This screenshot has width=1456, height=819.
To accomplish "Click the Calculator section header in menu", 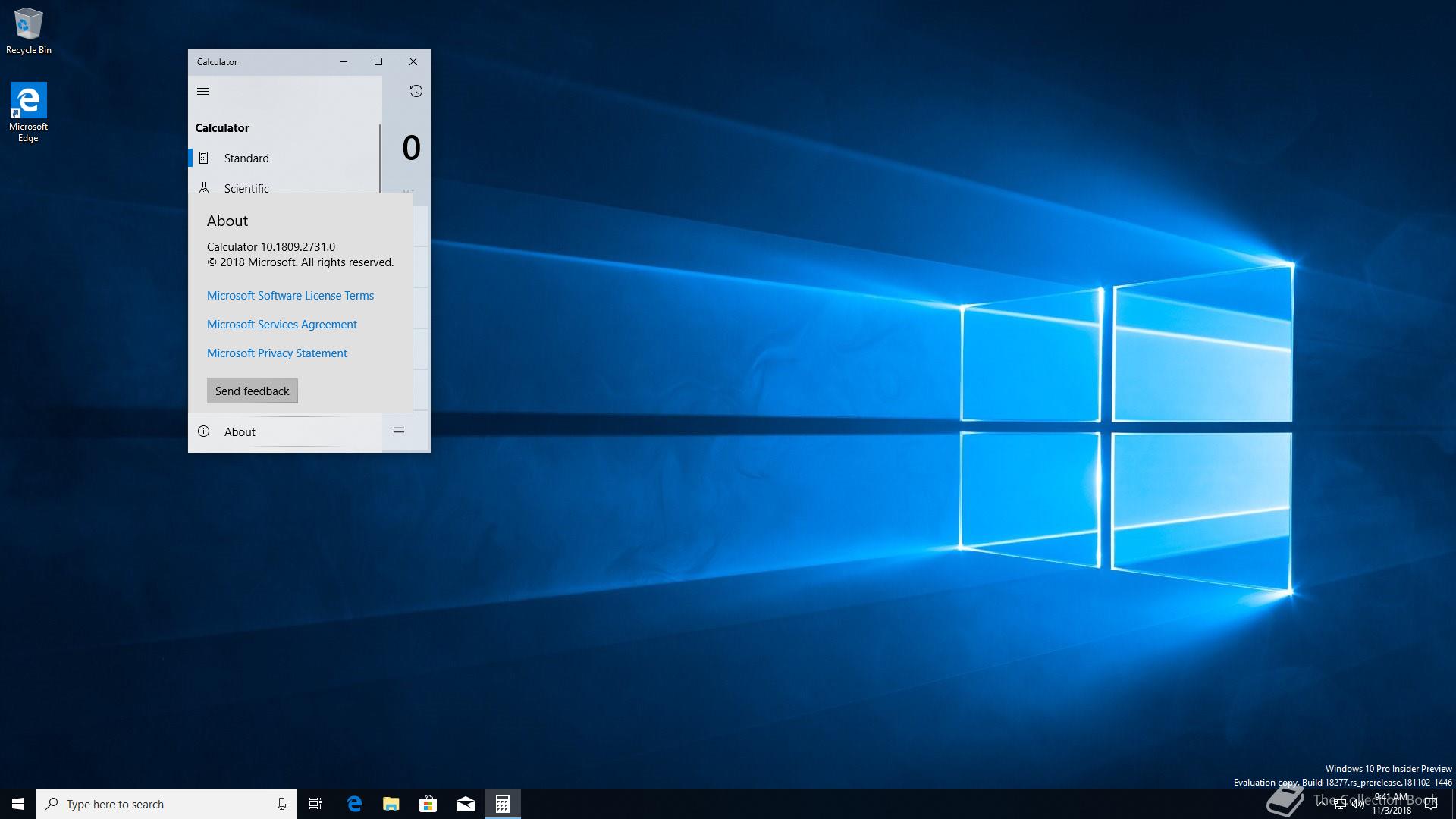I will click(222, 128).
